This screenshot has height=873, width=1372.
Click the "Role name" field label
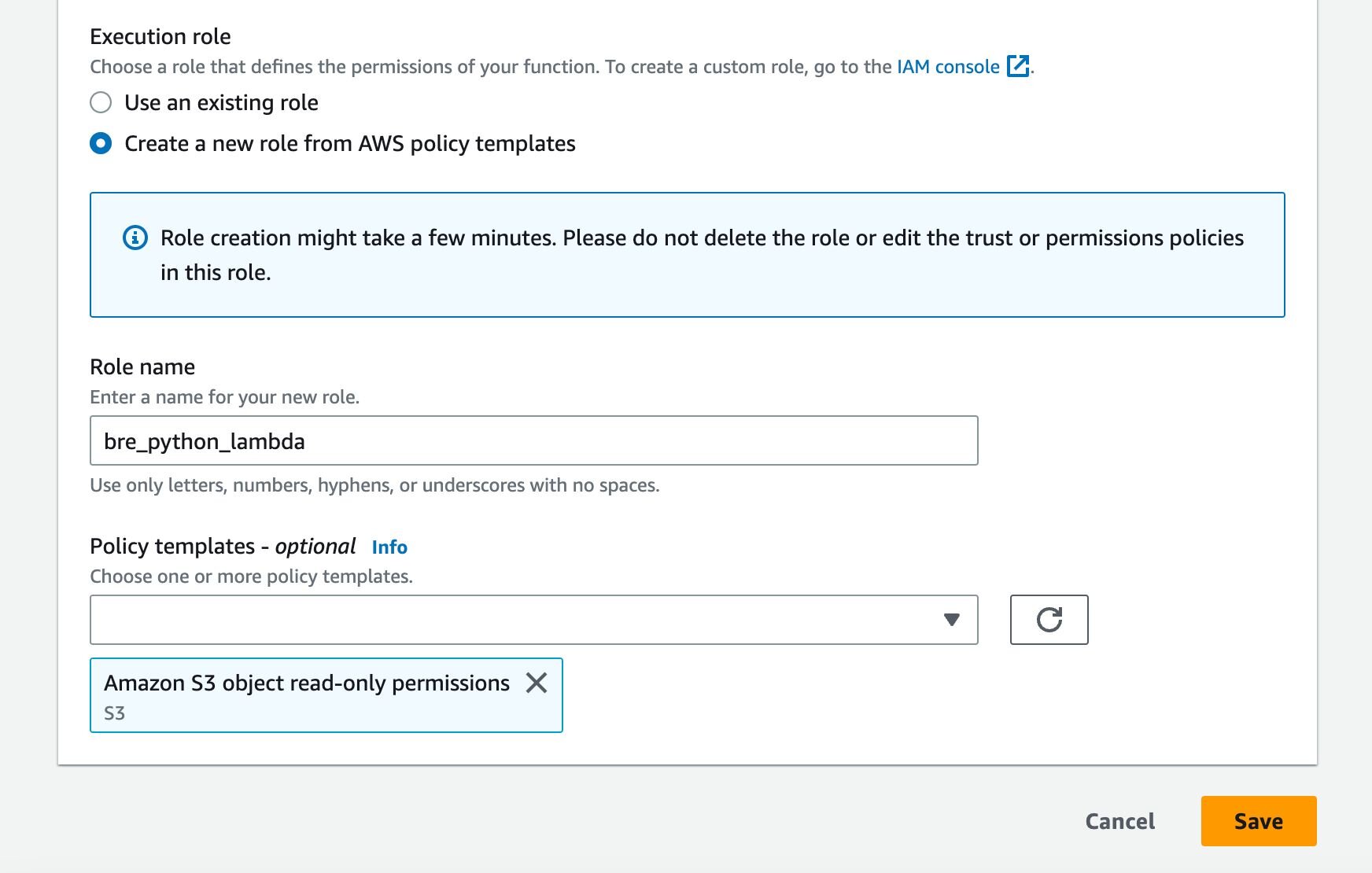[x=142, y=367]
